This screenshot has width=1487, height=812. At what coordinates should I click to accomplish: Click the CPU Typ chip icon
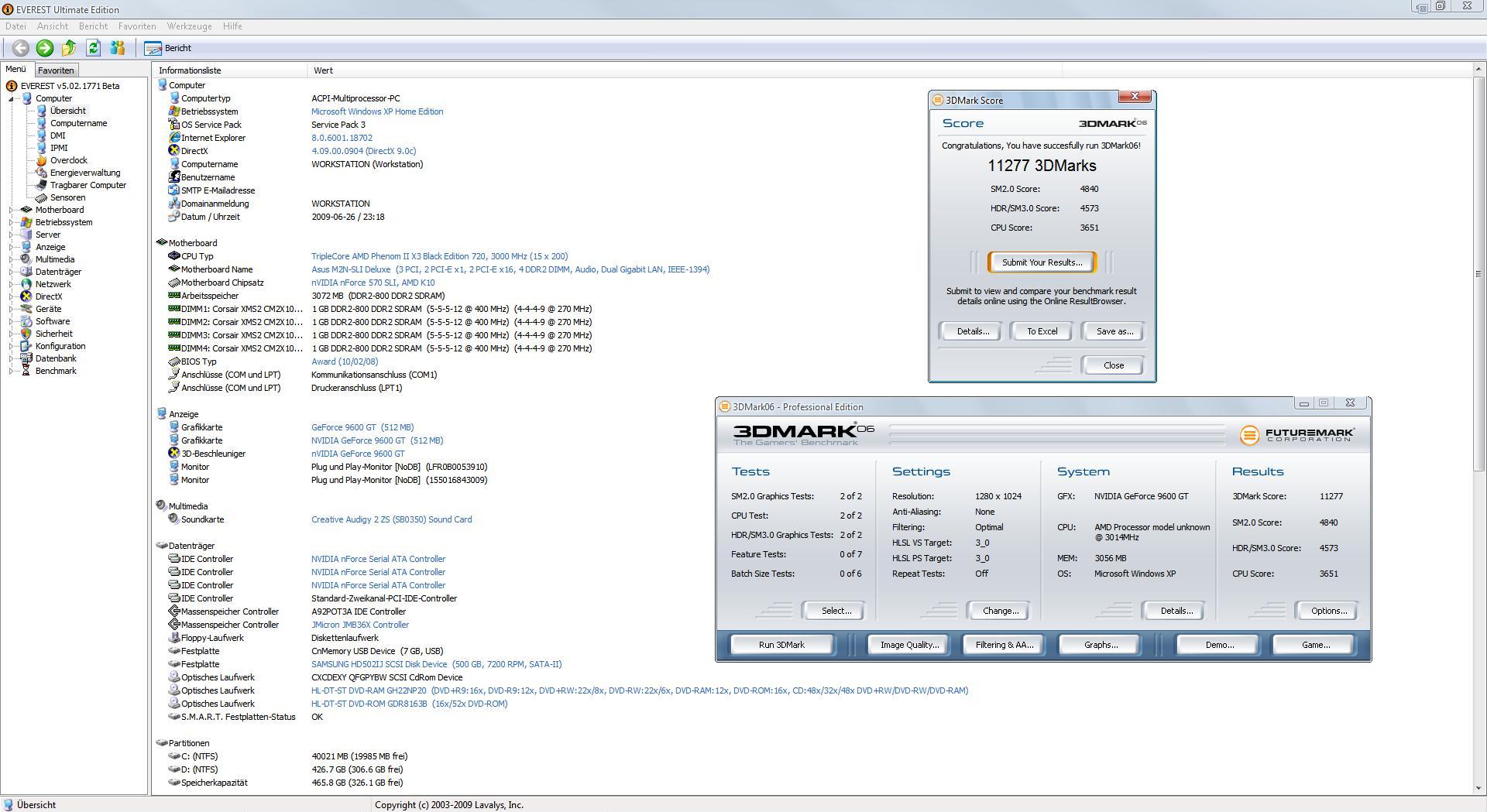174,256
